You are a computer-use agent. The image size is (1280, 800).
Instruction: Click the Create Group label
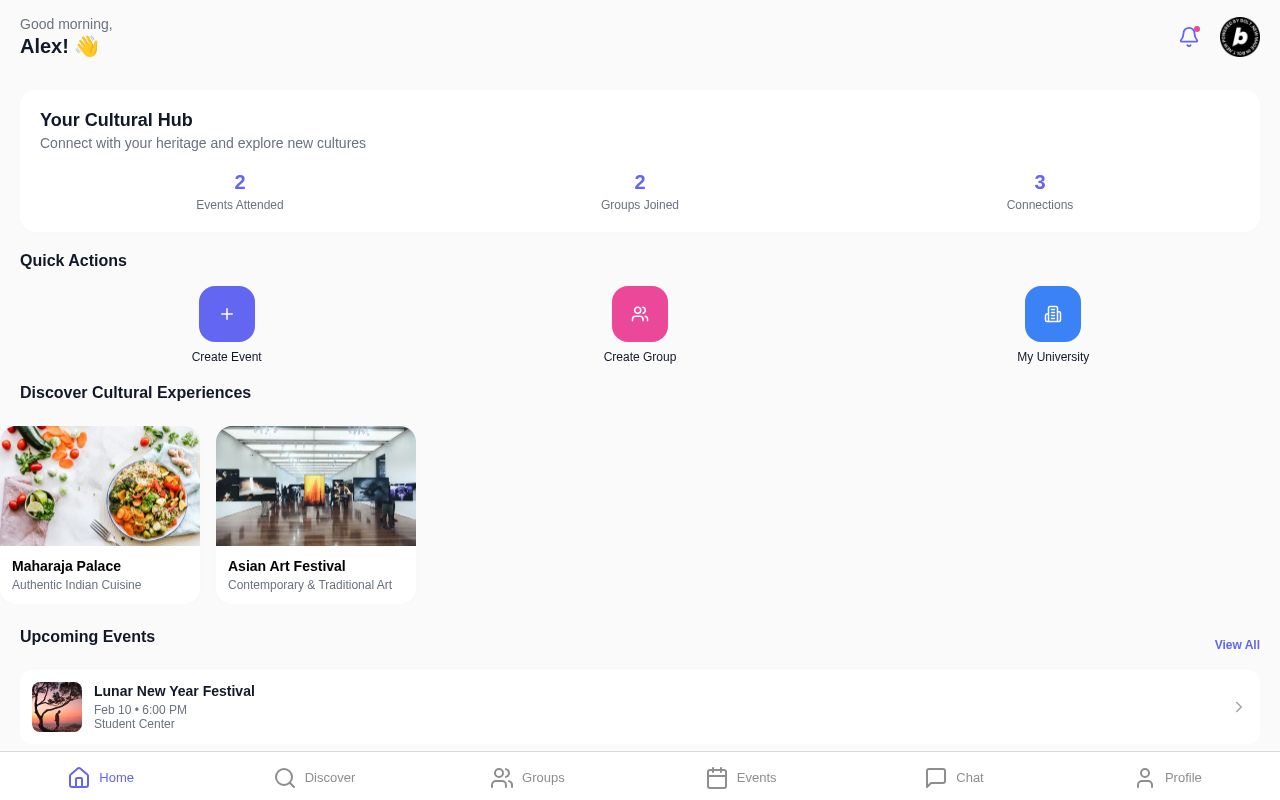pos(640,357)
